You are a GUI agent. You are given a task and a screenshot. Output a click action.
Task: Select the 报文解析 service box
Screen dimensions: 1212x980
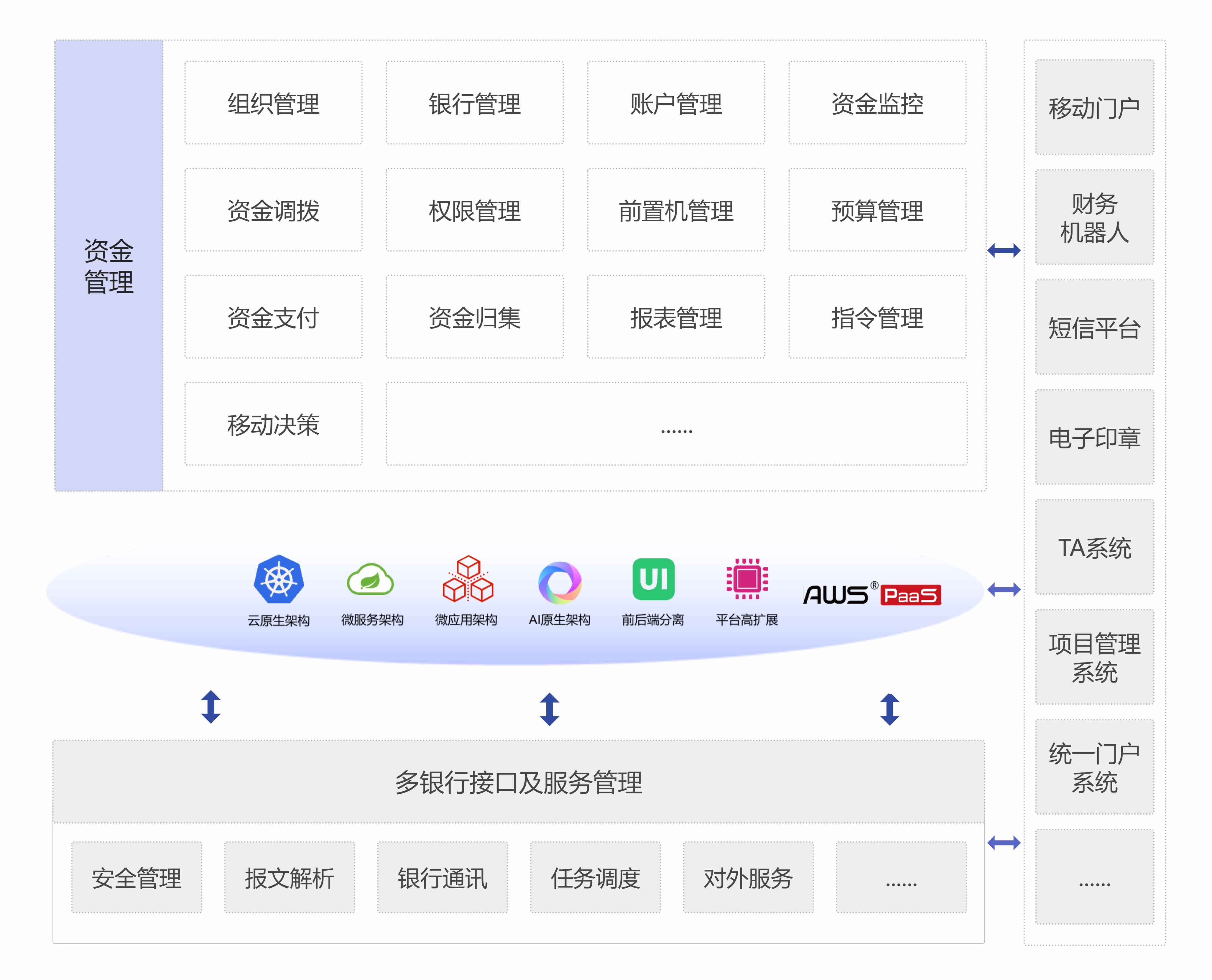(x=289, y=877)
